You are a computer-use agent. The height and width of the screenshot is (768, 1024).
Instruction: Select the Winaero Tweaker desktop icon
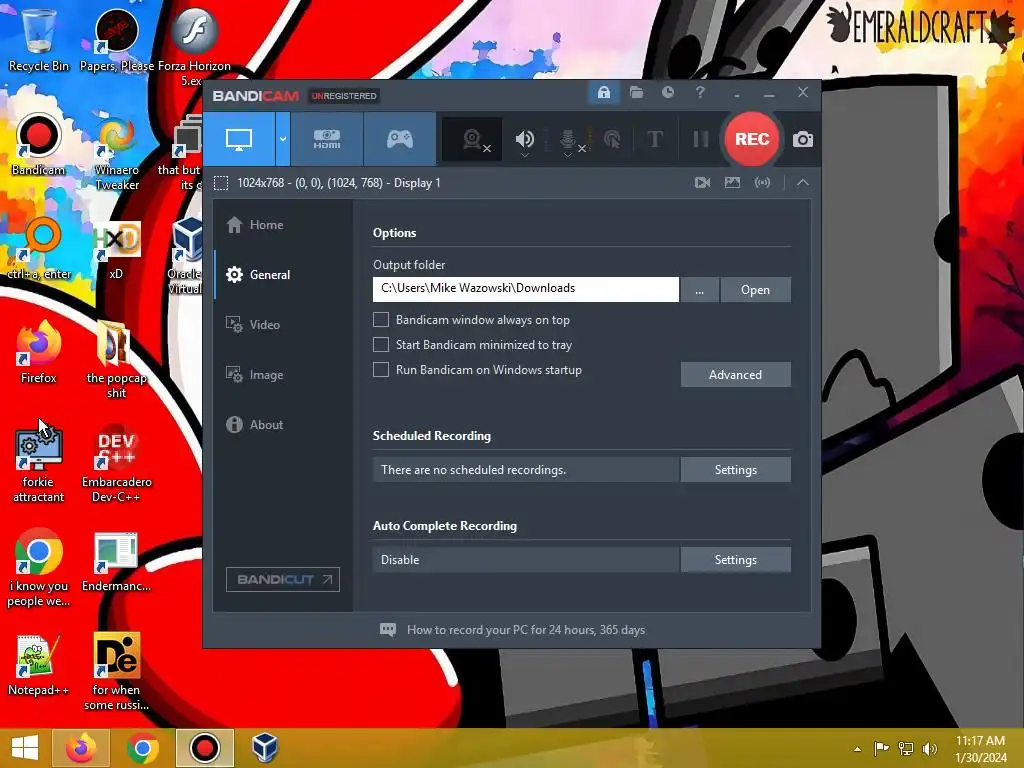(x=117, y=152)
